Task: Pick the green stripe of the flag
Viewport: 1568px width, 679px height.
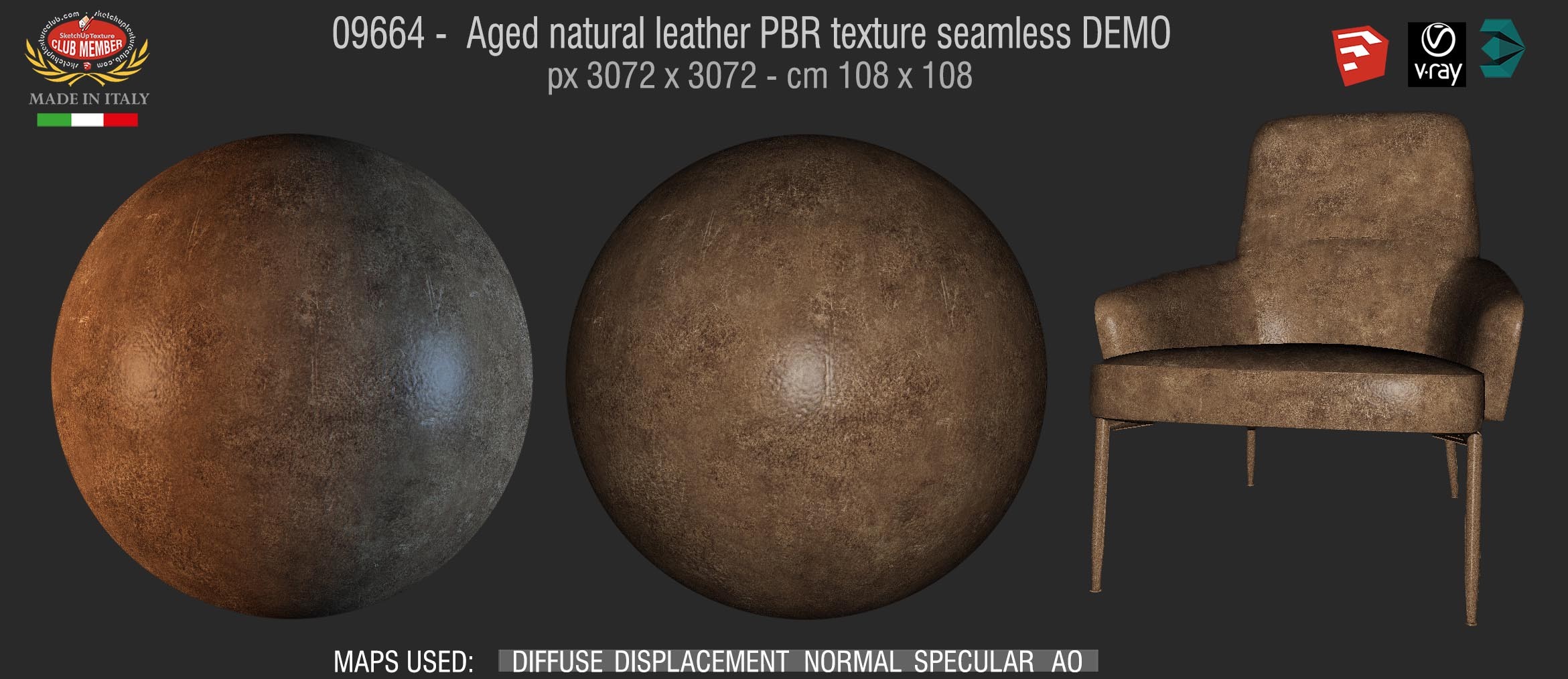Action: point(54,120)
